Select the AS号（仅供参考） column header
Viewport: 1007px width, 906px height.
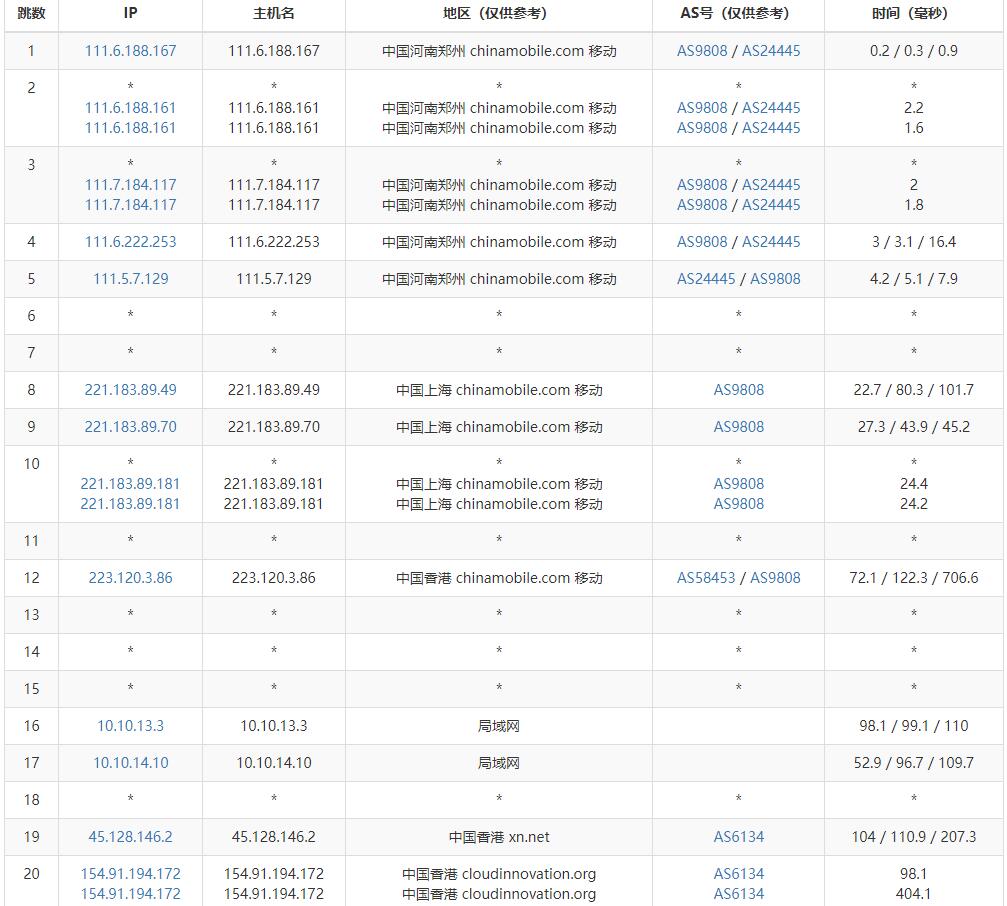[x=739, y=13]
